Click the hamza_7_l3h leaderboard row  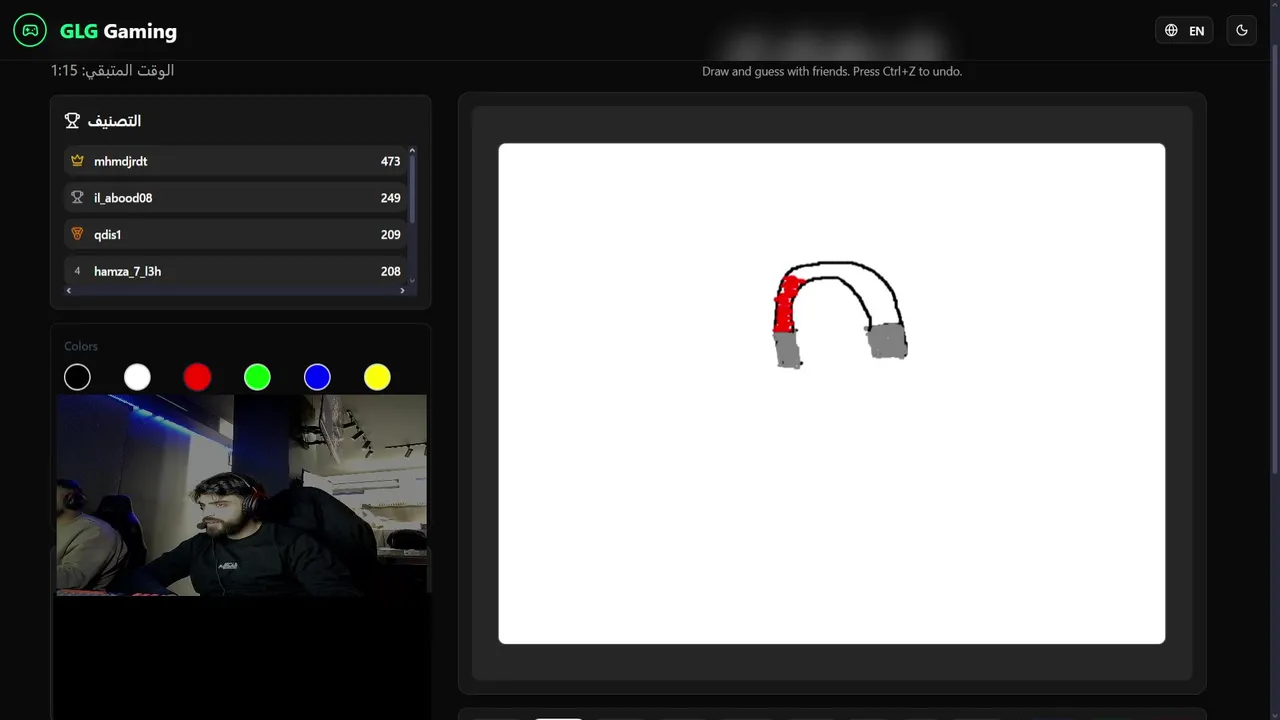pos(235,271)
